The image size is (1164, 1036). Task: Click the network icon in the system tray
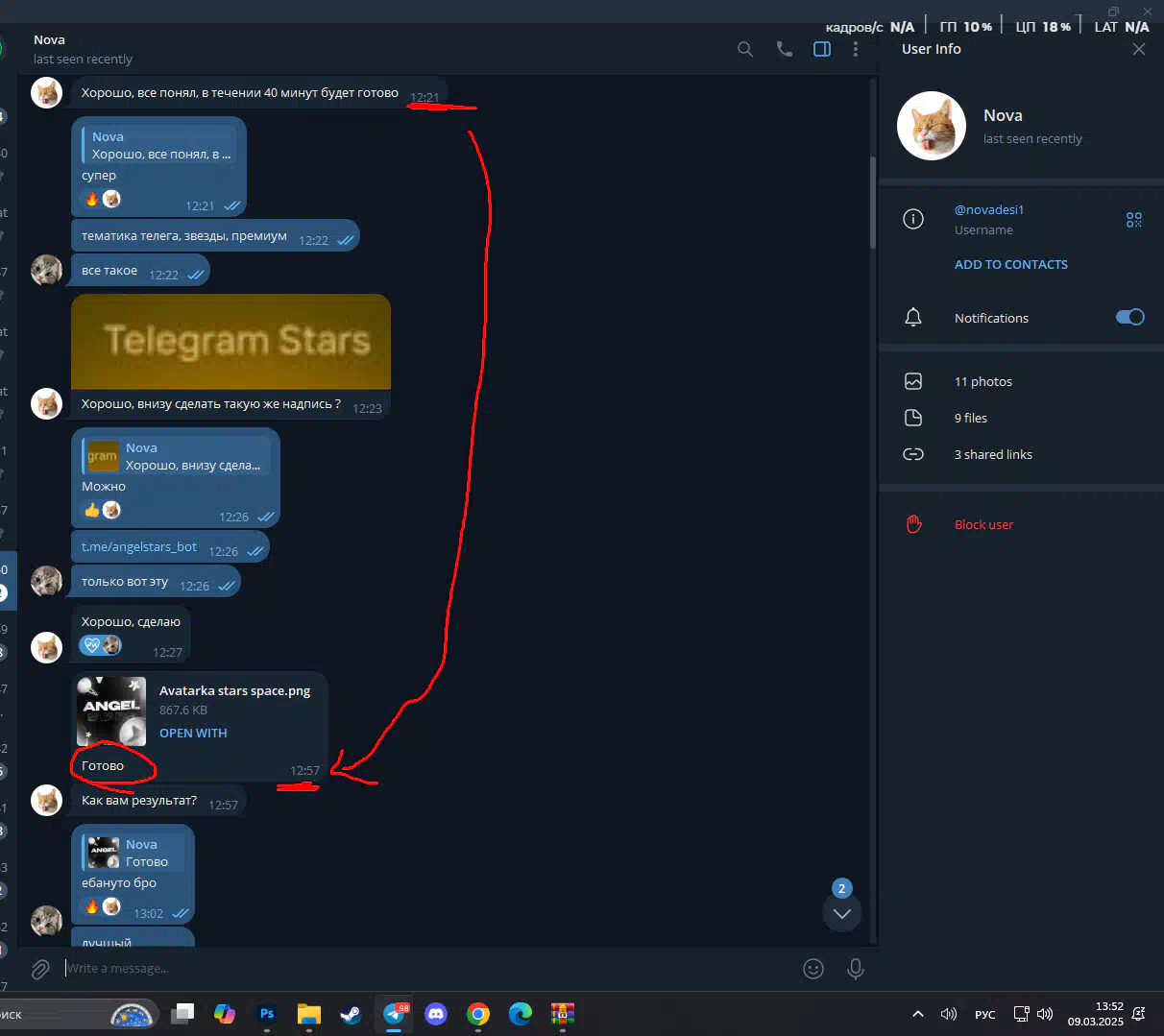coord(1021,1014)
